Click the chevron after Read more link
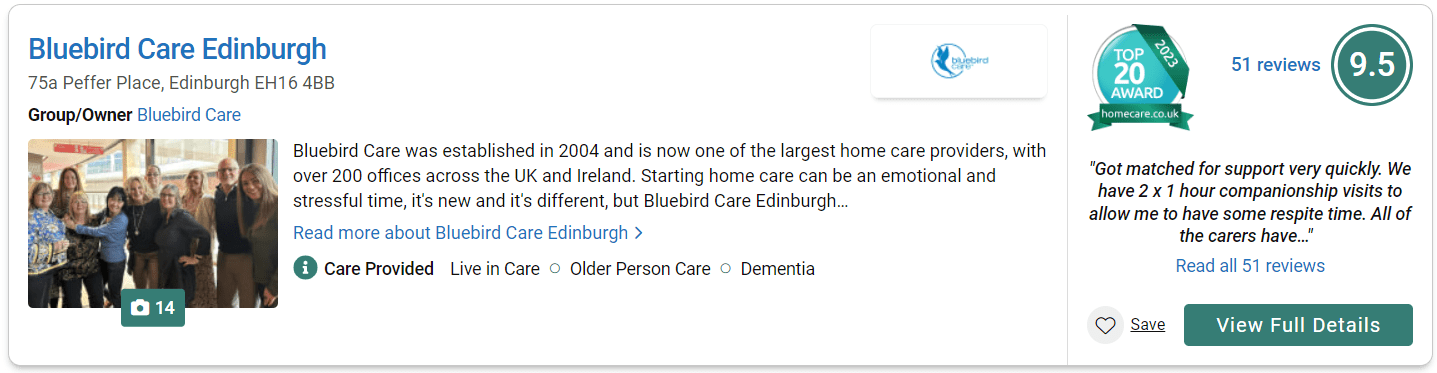Viewport: 1437px width, 373px height. click(x=639, y=233)
